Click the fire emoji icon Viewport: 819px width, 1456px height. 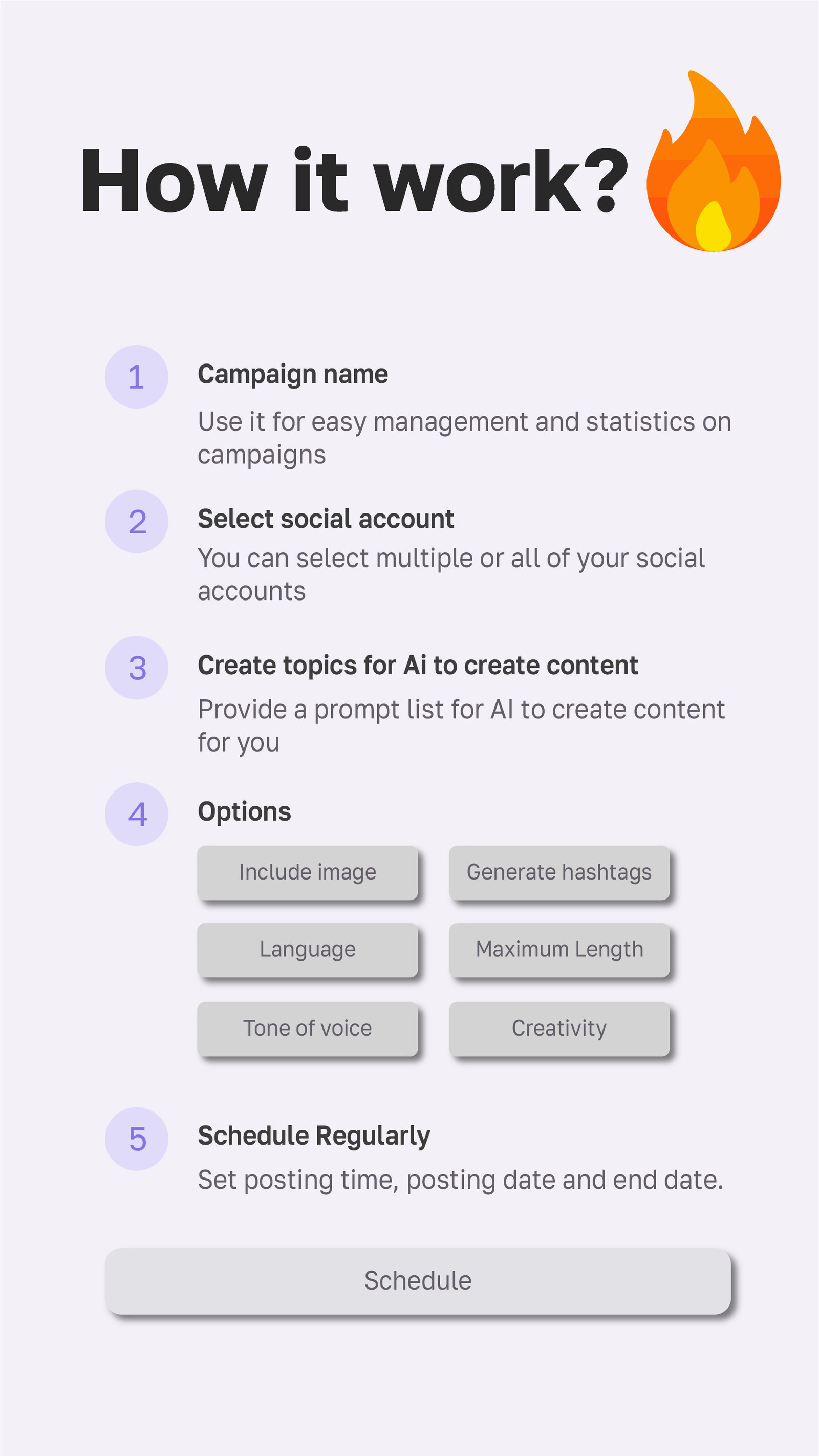tap(714, 161)
